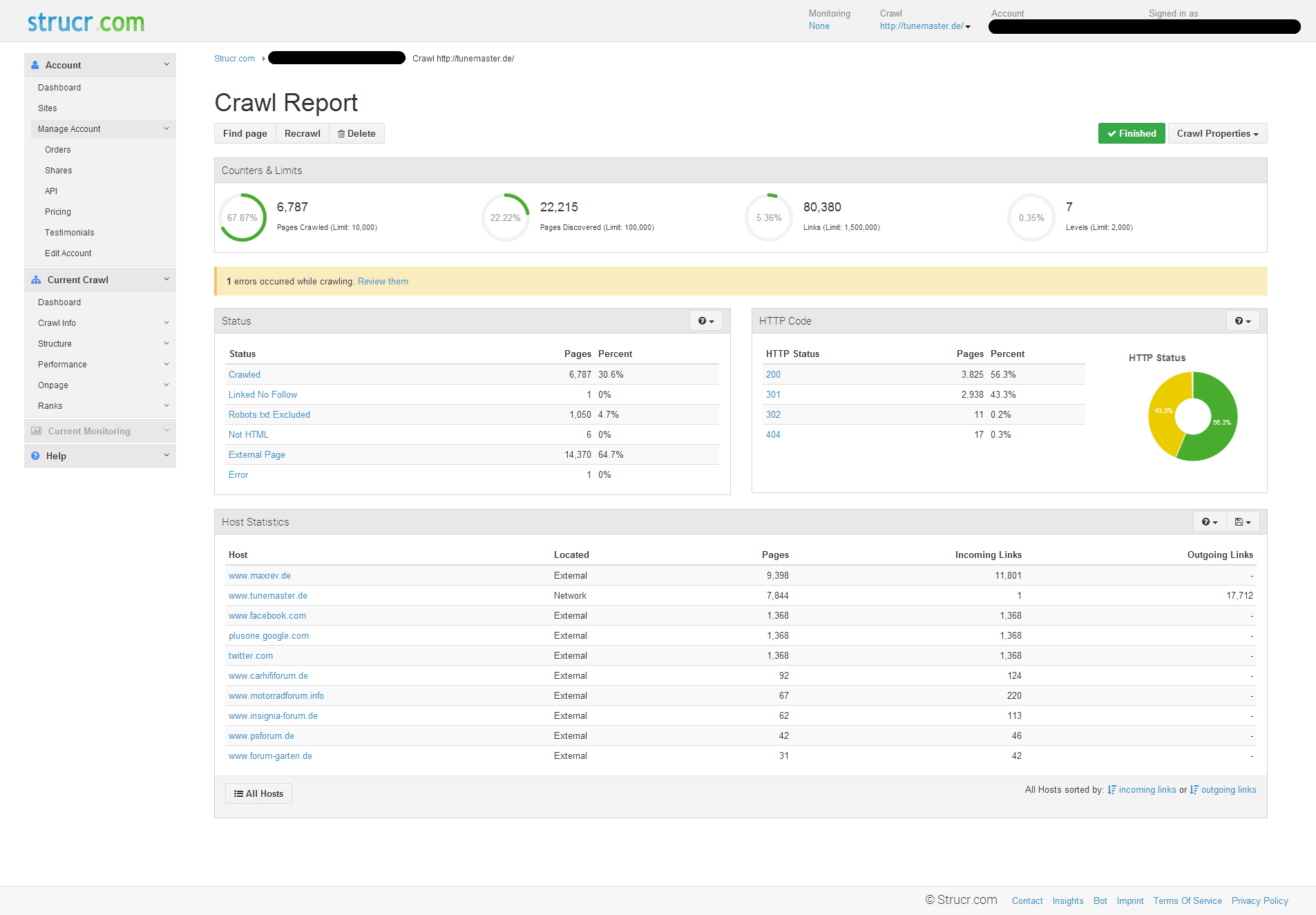Open the HTTP Code panel help icon
The height and width of the screenshot is (915, 1316).
[1243, 321]
